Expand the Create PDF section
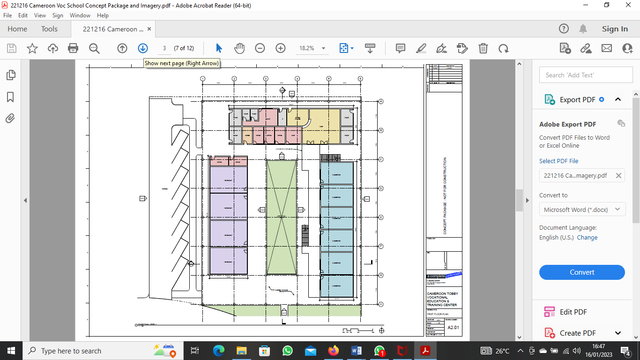Viewport: 640px width, 360px height. click(618, 333)
